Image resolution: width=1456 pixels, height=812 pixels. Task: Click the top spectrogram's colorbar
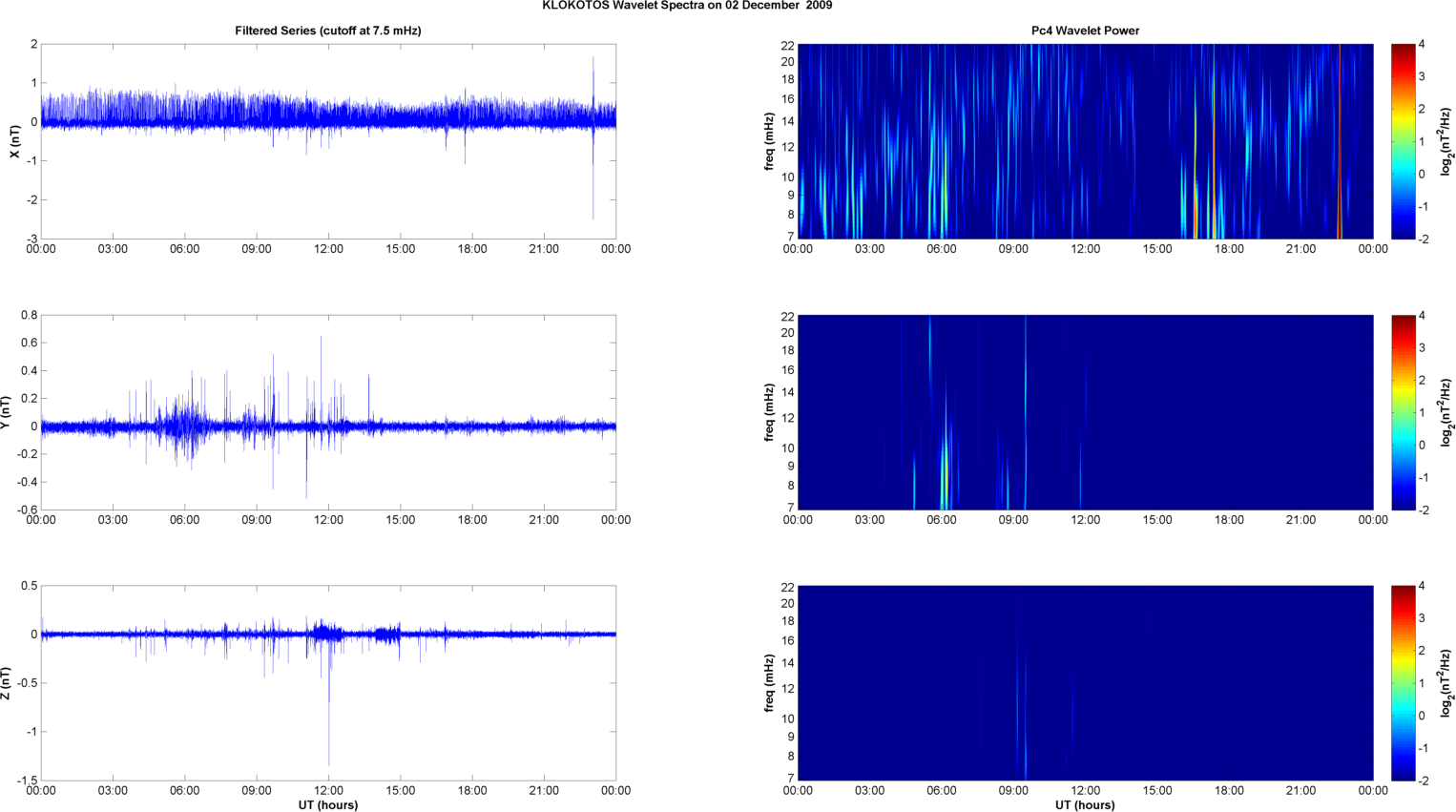[x=1403, y=141]
